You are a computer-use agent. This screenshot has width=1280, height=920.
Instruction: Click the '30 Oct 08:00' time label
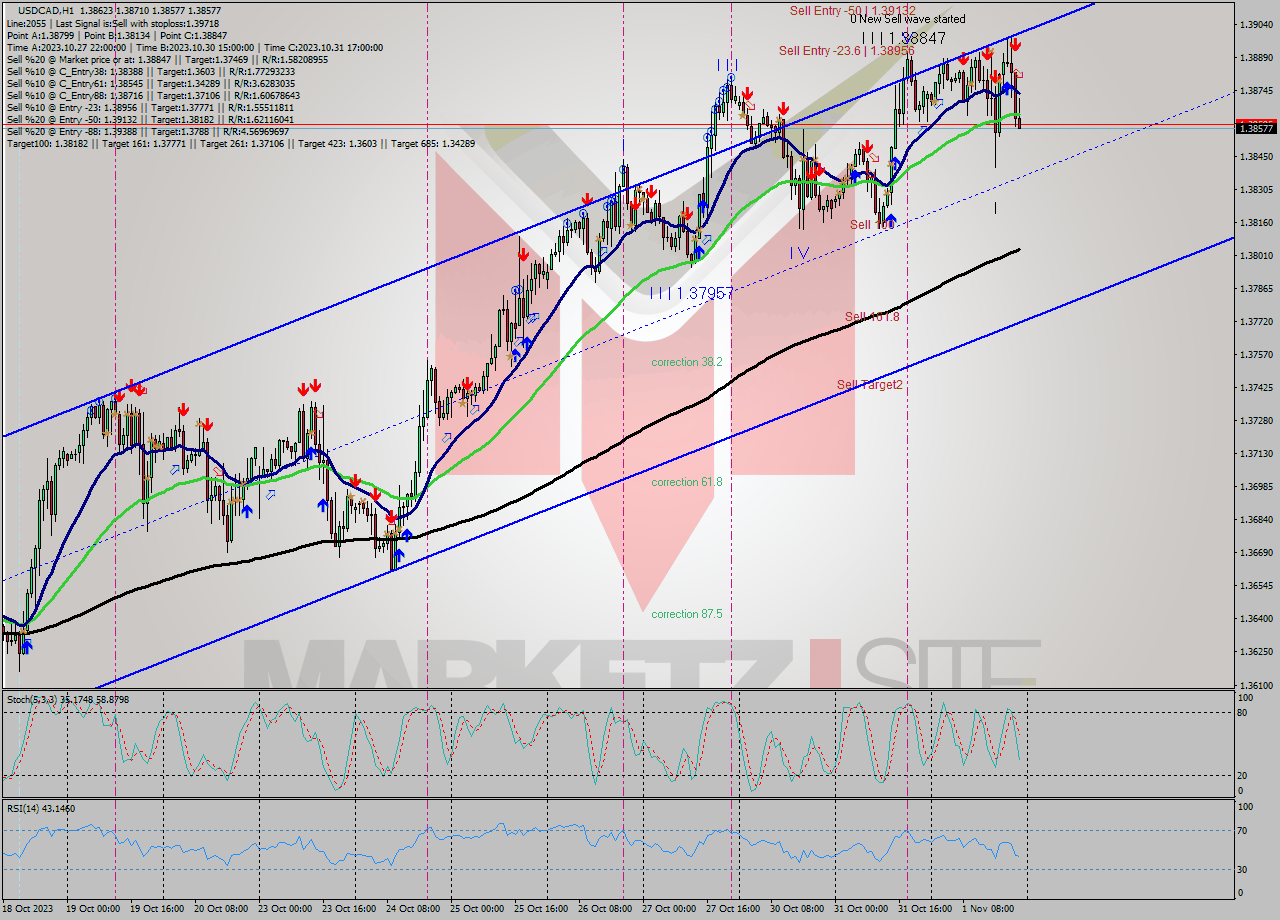(x=797, y=909)
